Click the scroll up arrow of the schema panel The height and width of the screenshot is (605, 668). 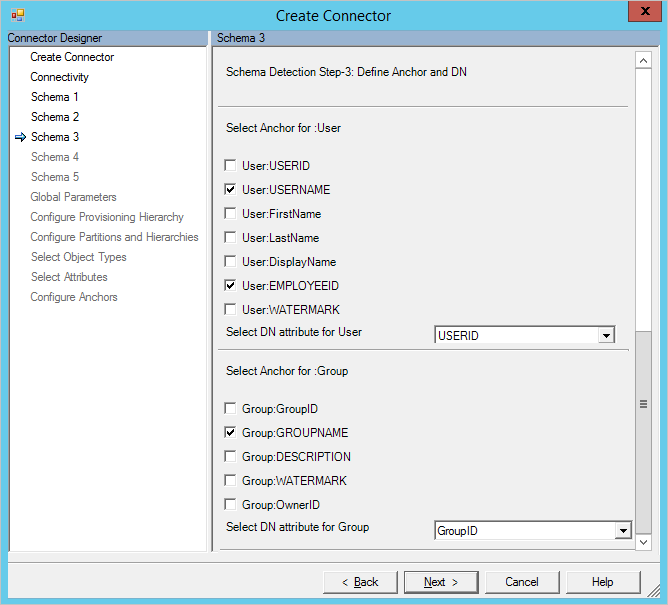pos(643,60)
